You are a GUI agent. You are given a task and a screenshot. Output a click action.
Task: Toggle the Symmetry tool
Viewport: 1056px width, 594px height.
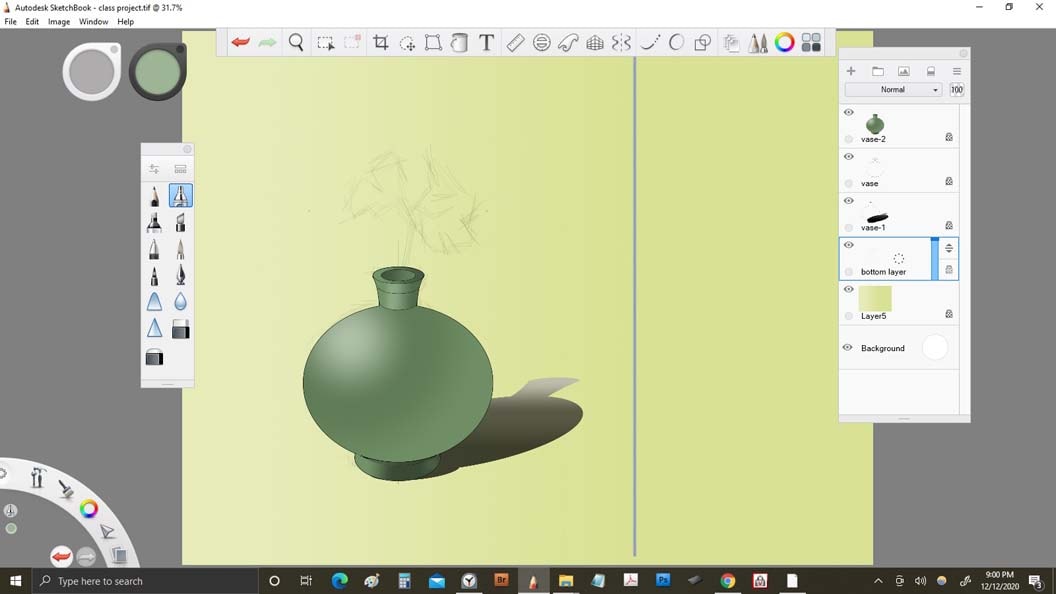[x=622, y=42]
